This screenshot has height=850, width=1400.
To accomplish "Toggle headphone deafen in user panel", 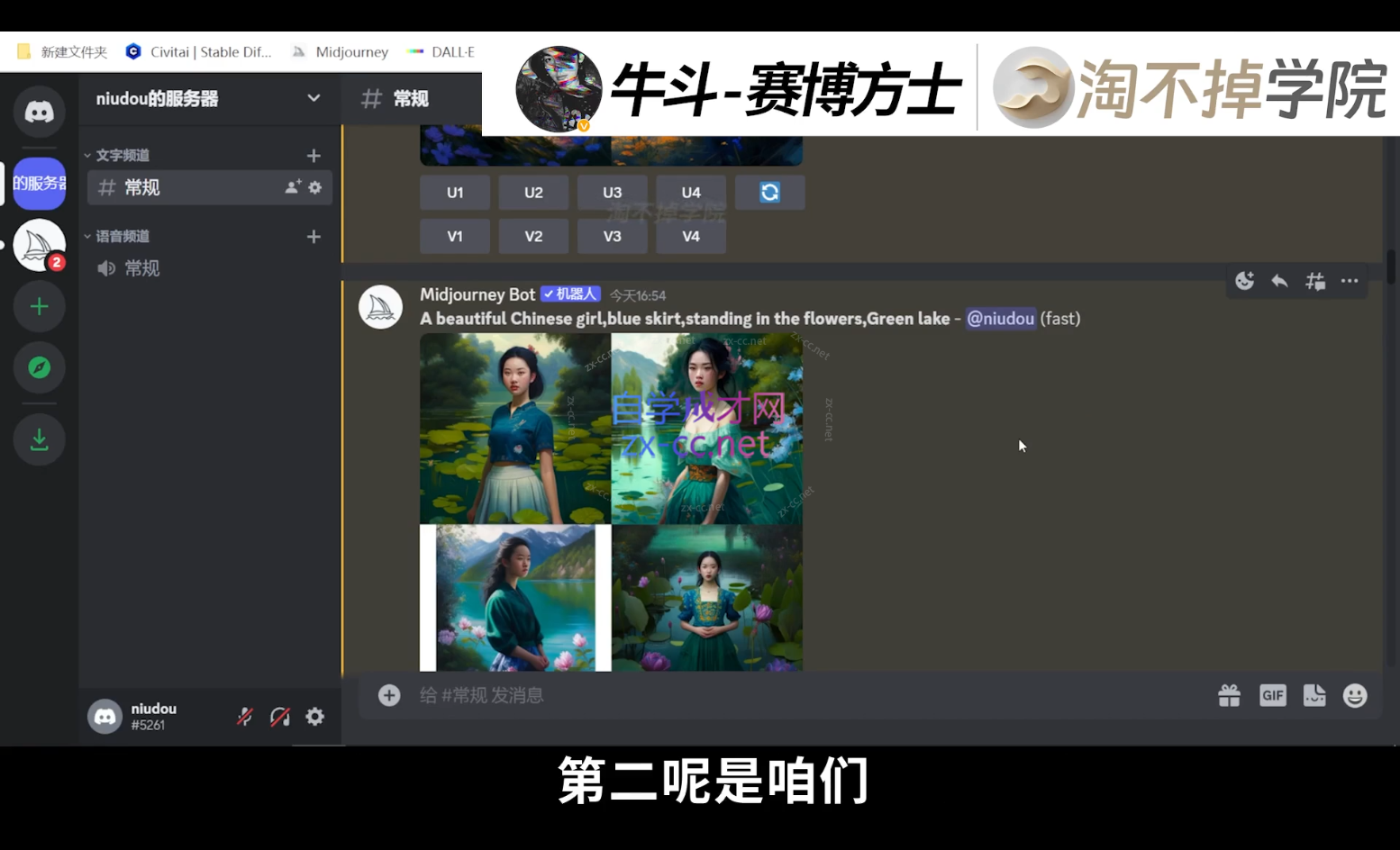I will (x=280, y=717).
